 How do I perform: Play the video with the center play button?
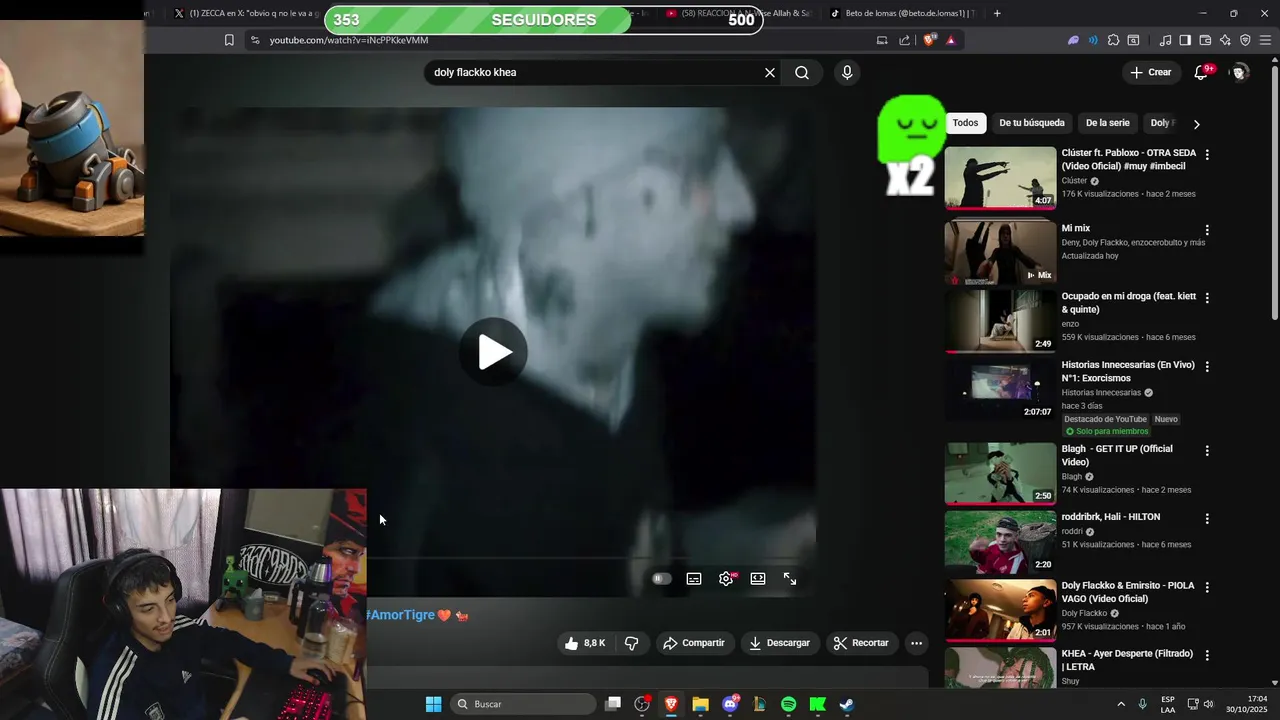pyautogui.click(x=494, y=352)
